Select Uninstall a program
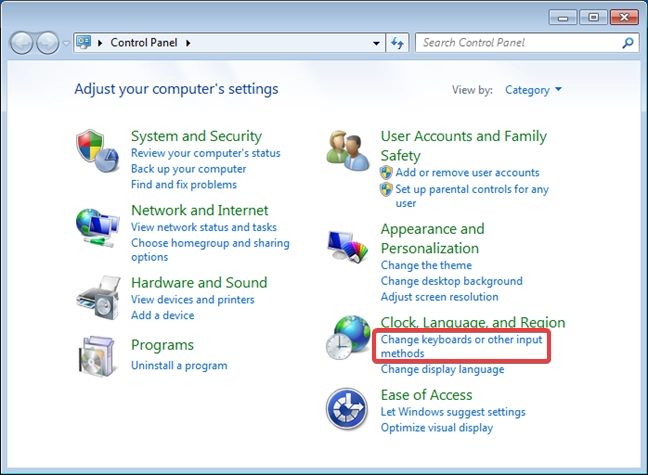The image size is (648, 475). 179,365
